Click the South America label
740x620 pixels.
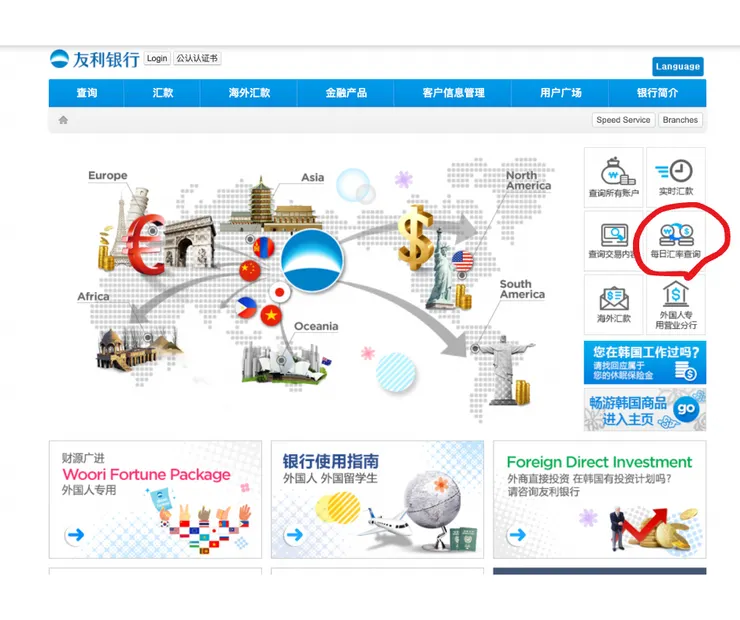coord(522,289)
